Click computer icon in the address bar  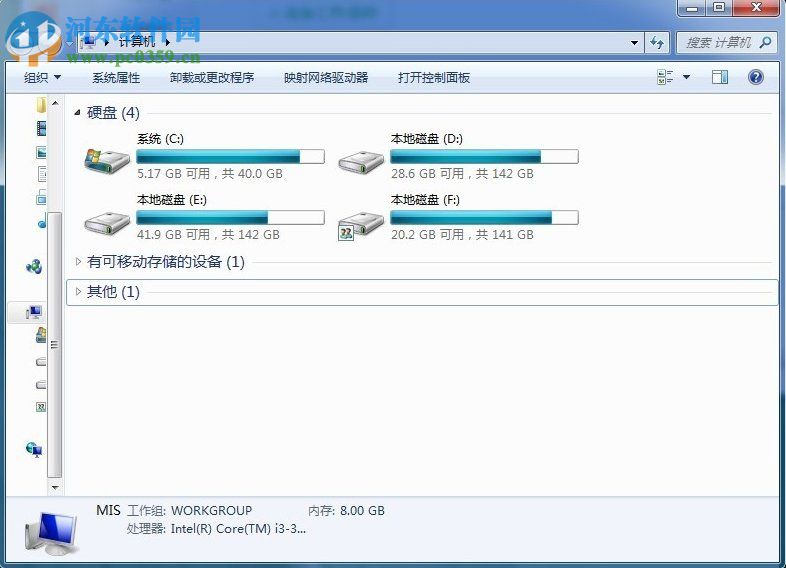[x=88, y=42]
